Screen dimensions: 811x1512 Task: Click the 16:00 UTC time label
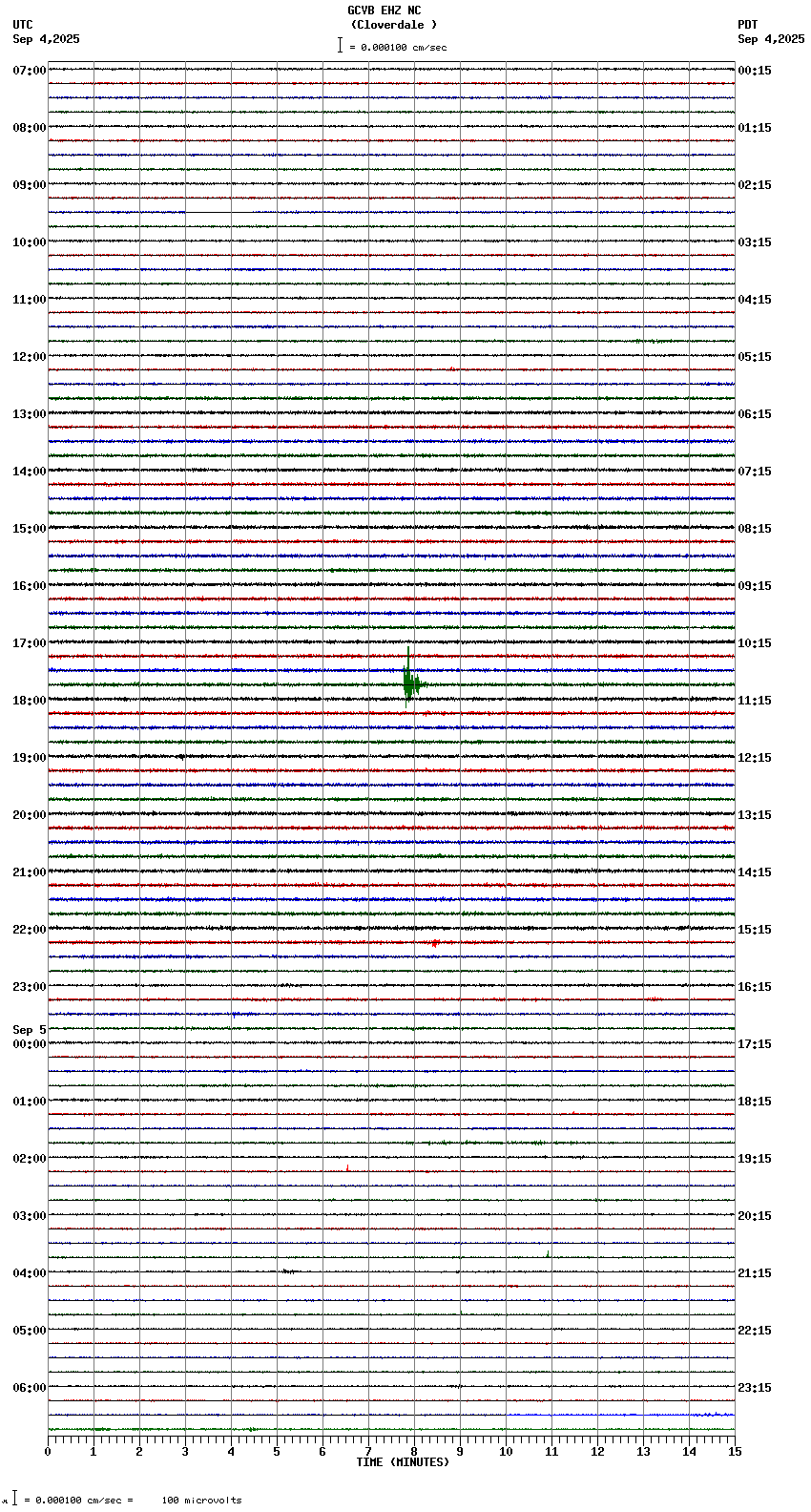30,586
